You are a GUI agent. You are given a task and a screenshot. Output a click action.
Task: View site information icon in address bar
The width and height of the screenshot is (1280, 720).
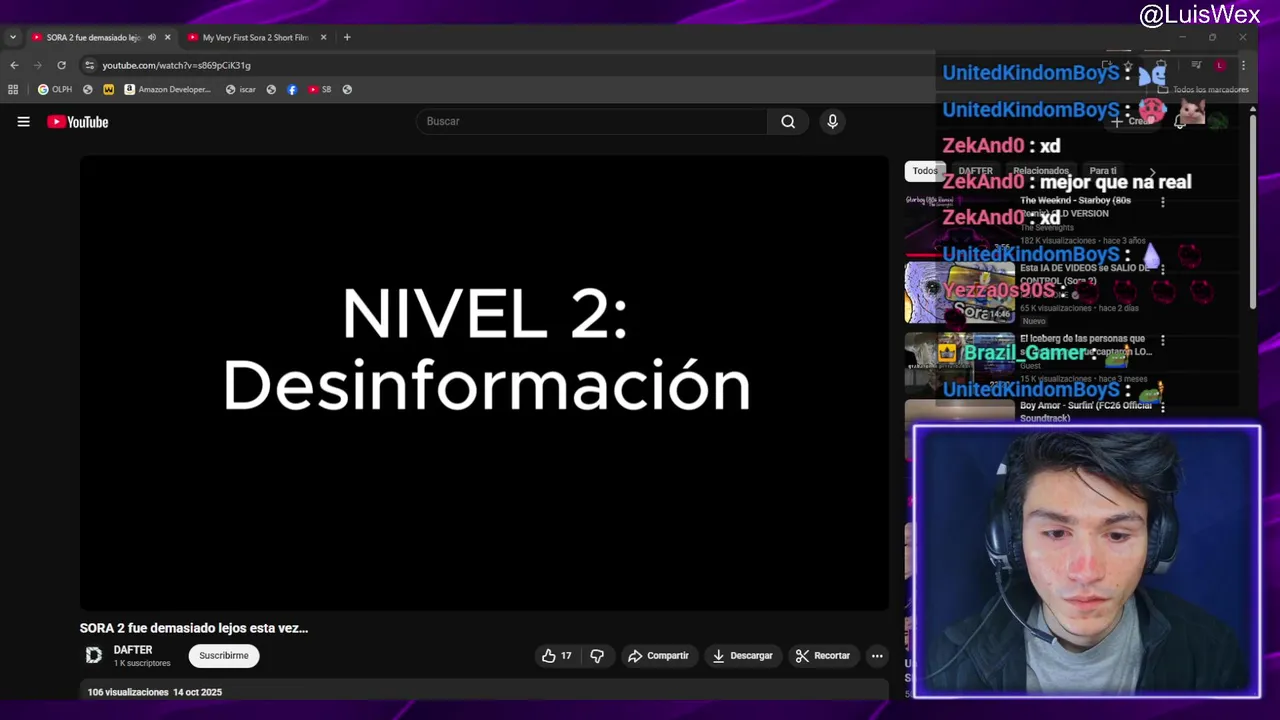click(89, 65)
